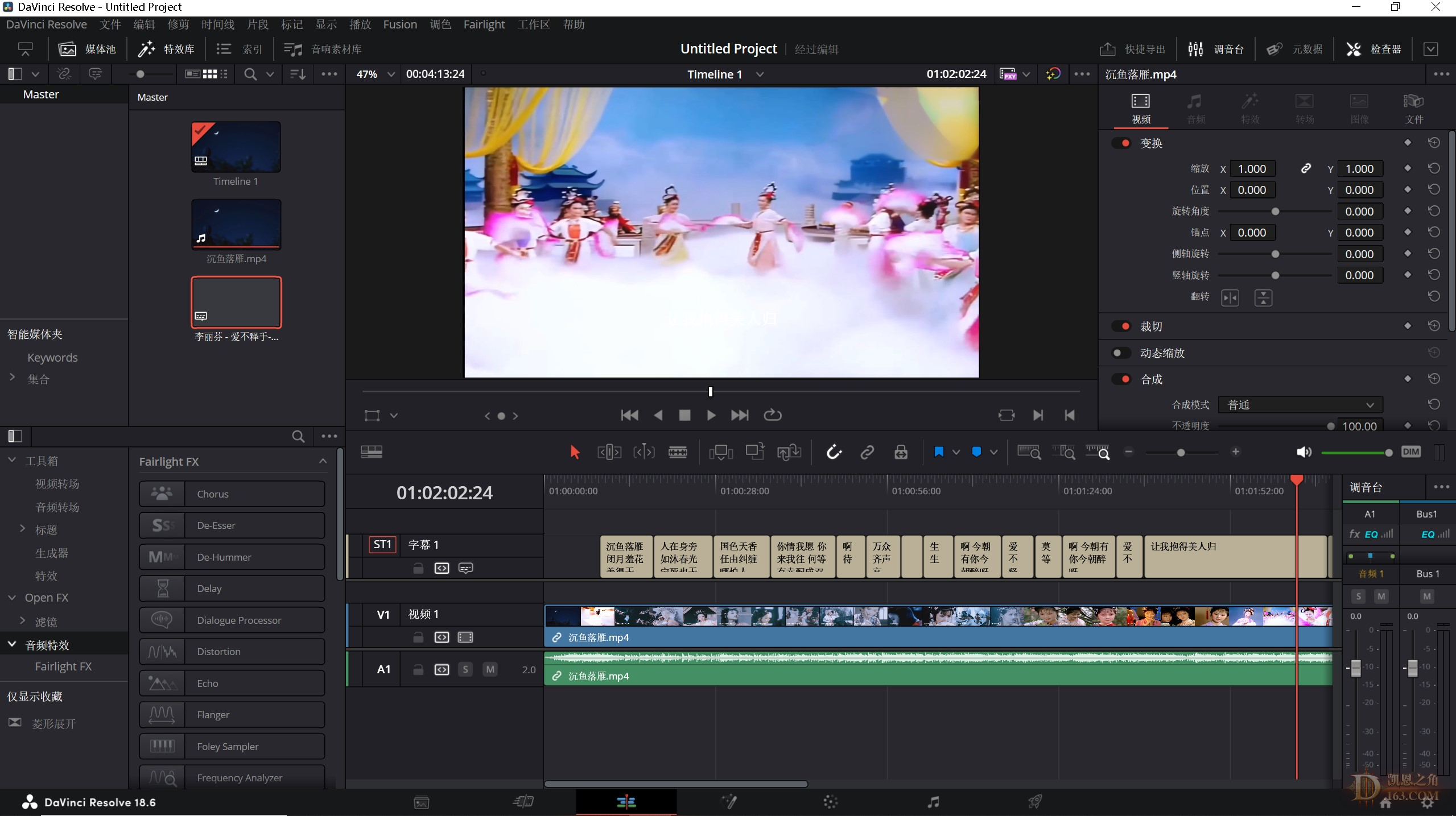Open the search options dropdown arrow
Screen dimensions: 1456x816
[270, 74]
